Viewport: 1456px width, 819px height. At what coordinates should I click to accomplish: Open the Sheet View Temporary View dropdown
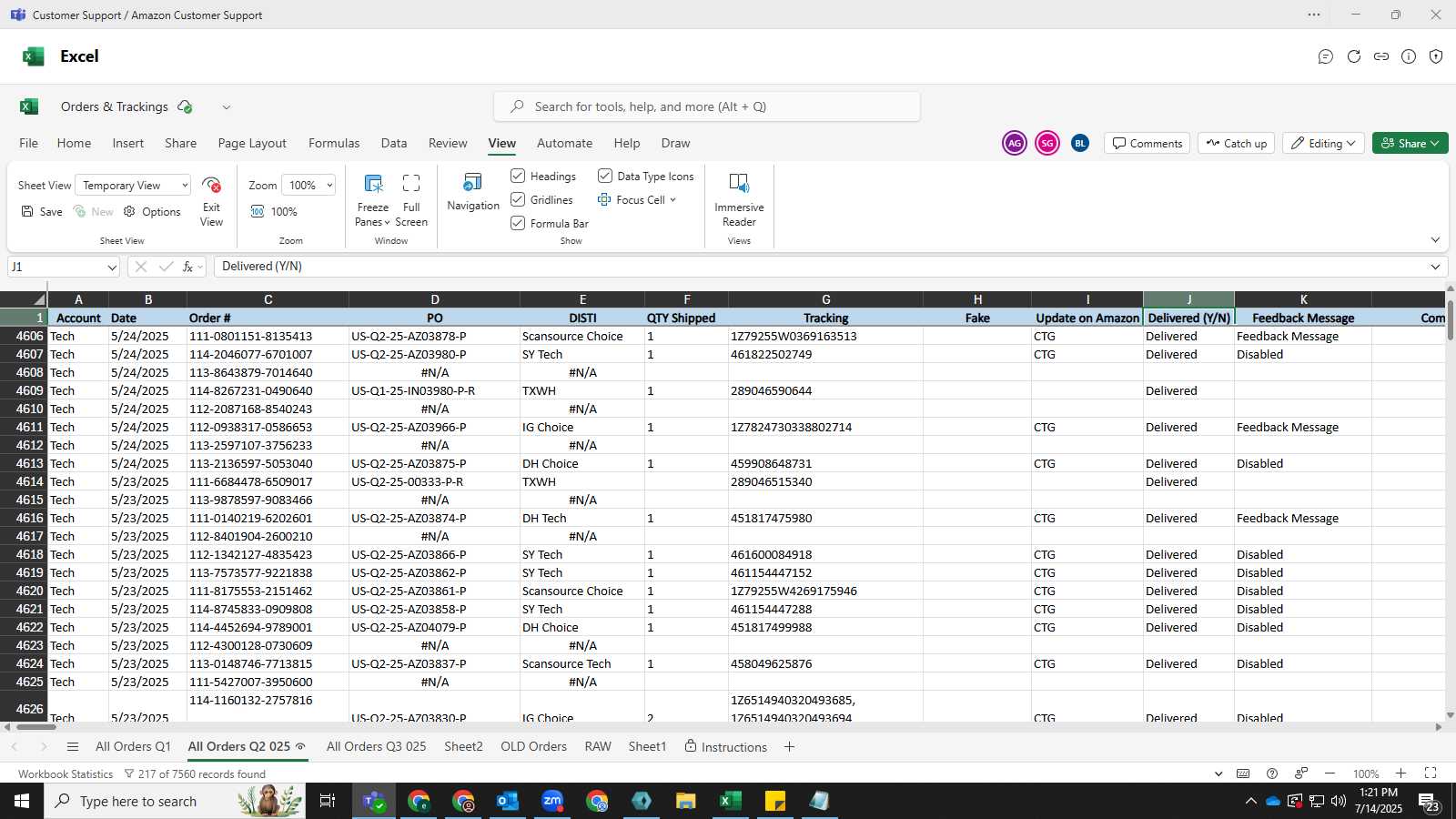(133, 186)
